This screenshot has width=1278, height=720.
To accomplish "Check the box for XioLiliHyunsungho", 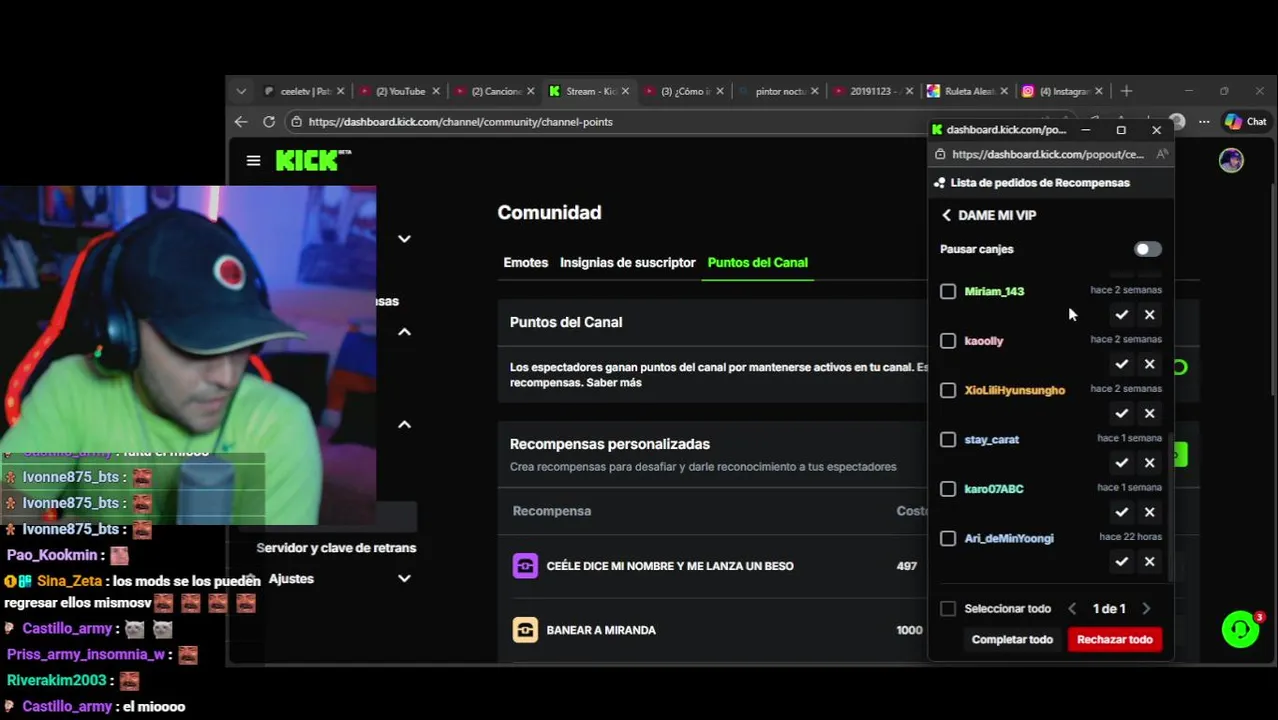I will pyautogui.click(x=948, y=390).
